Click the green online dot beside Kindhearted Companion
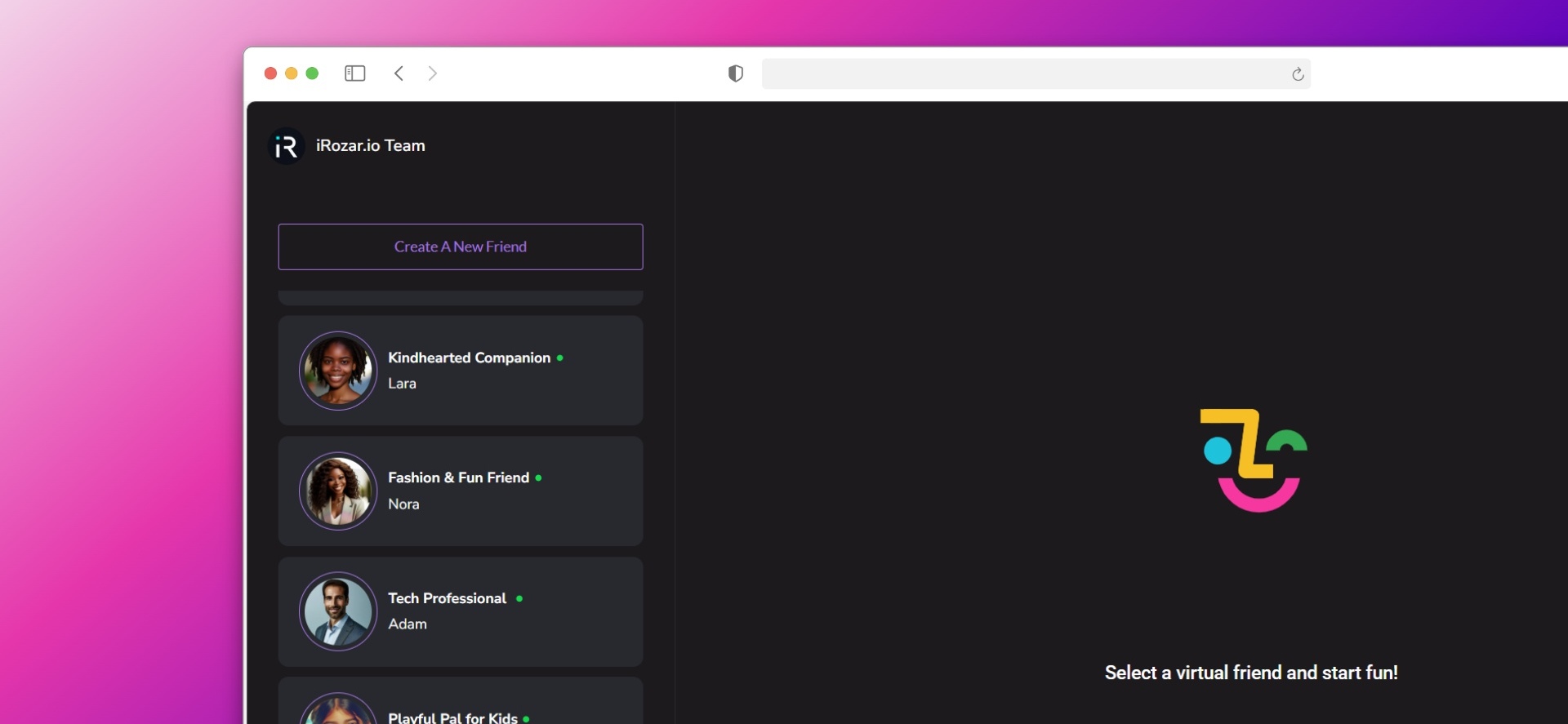Screen dimensions: 1568x724 [560, 358]
